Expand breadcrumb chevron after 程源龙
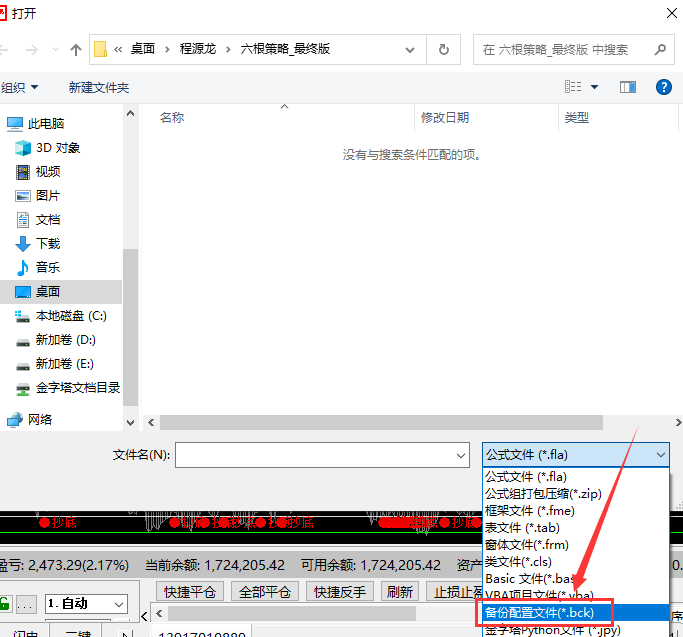Image resolution: width=683 pixels, height=637 pixels. pyautogui.click(x=228, y=50)
